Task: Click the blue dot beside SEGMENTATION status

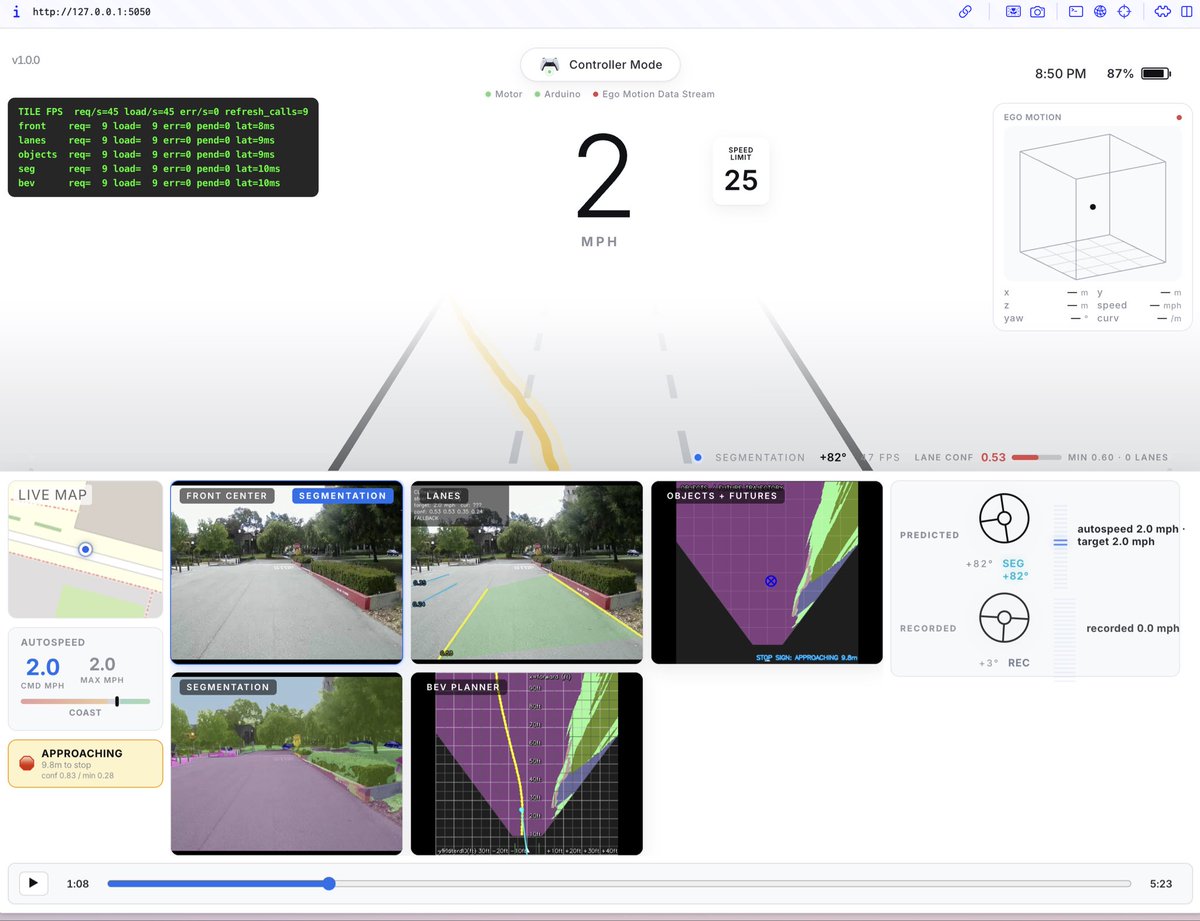Action: pos(698,457)
